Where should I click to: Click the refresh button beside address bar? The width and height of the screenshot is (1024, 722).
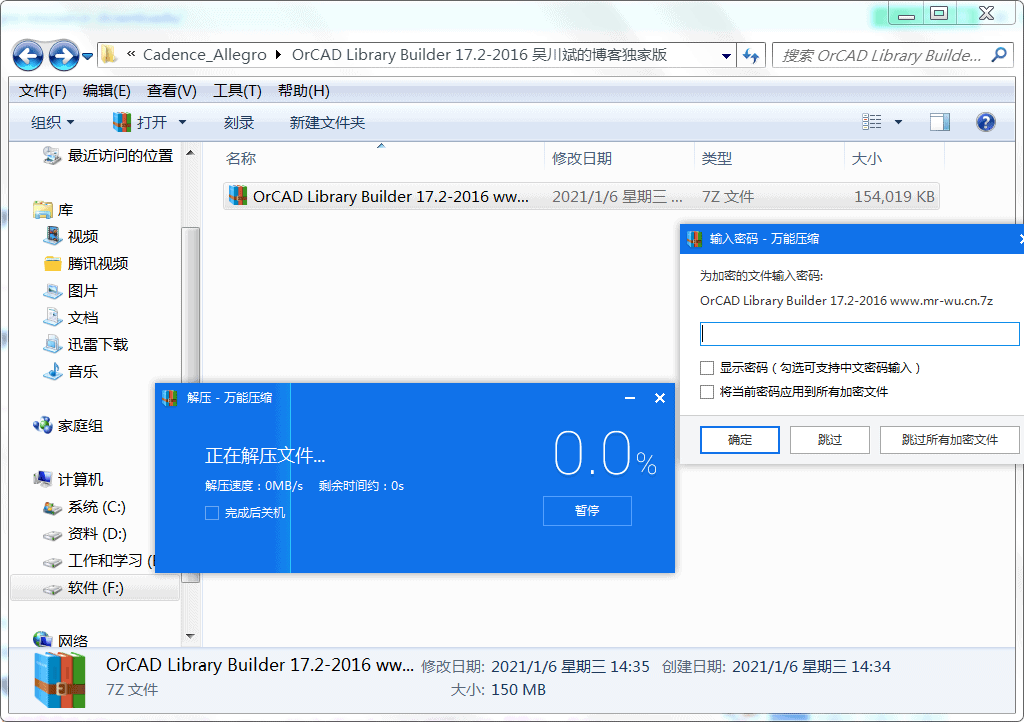pyautogui.click(x=751, y=56)
